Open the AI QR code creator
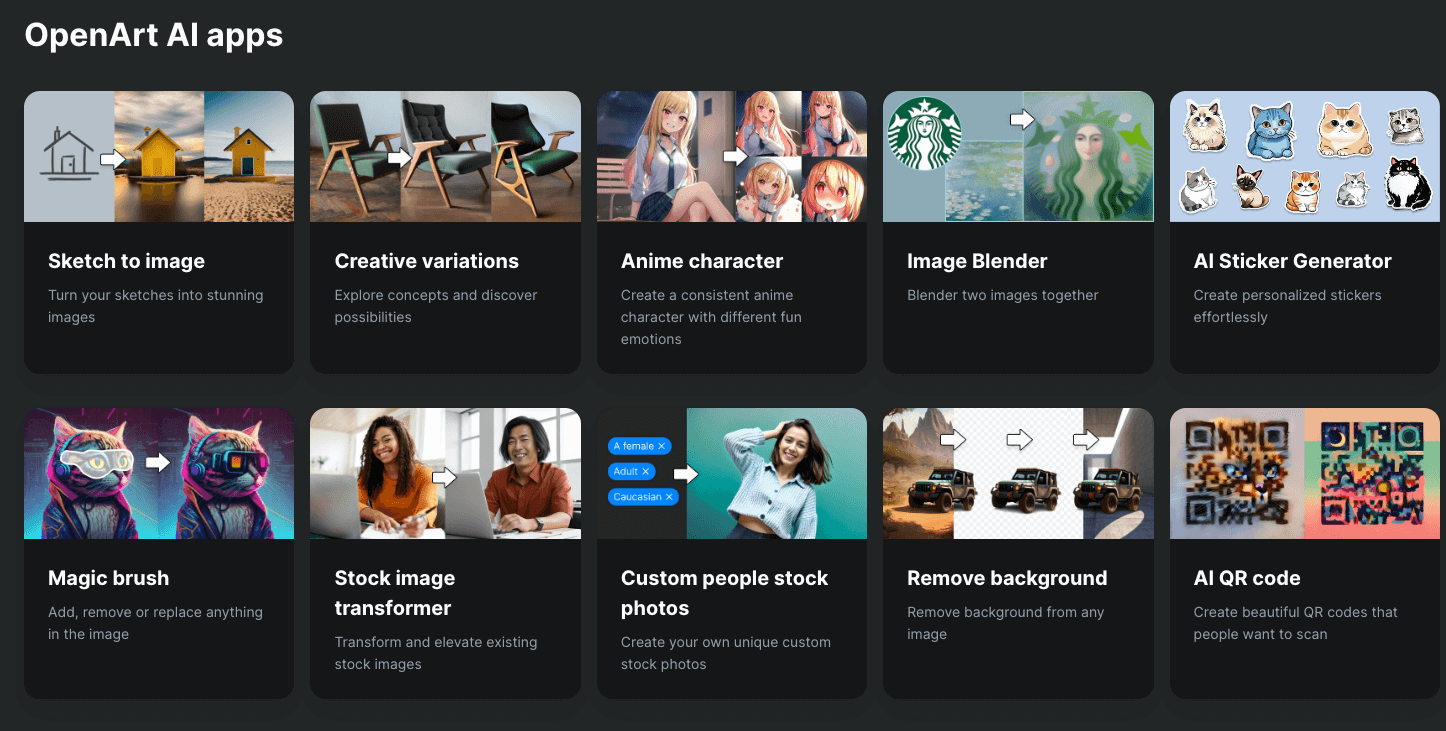Viewport: 1446px width, 731px height. (1304, 550)
